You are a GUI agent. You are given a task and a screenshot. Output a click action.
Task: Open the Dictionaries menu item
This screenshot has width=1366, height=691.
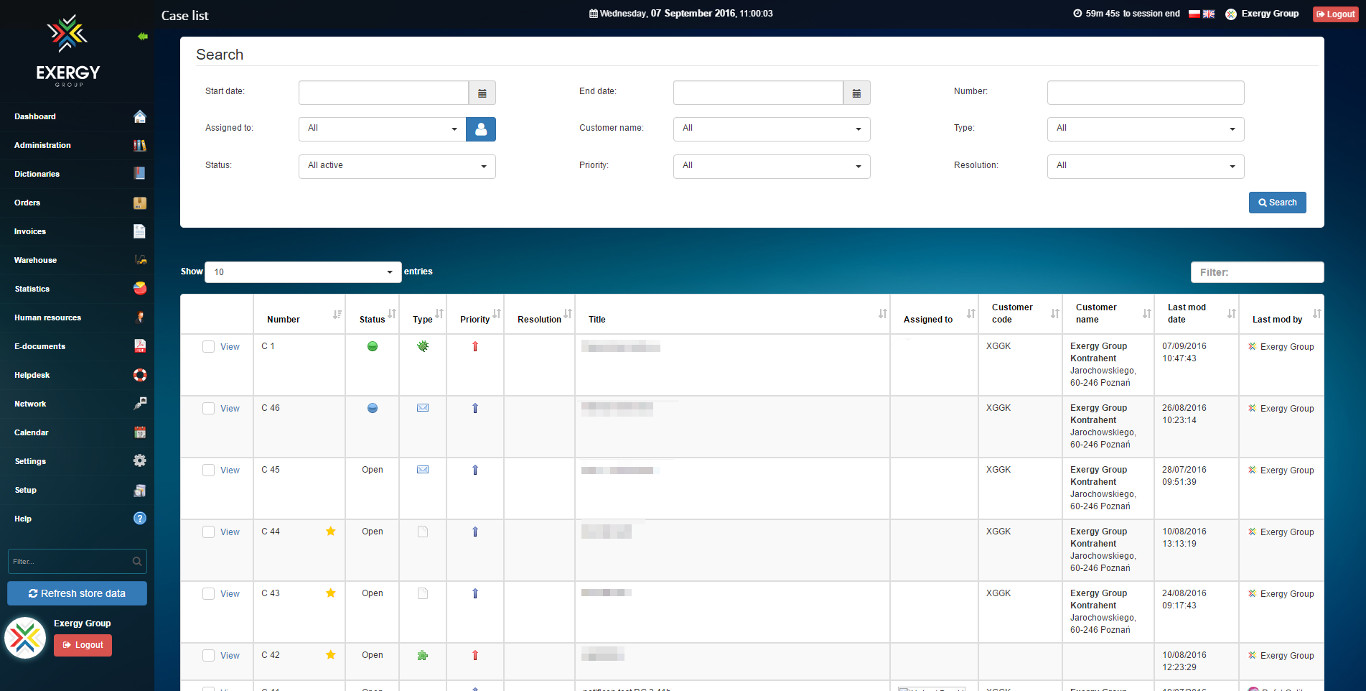[x=77, y=174]
